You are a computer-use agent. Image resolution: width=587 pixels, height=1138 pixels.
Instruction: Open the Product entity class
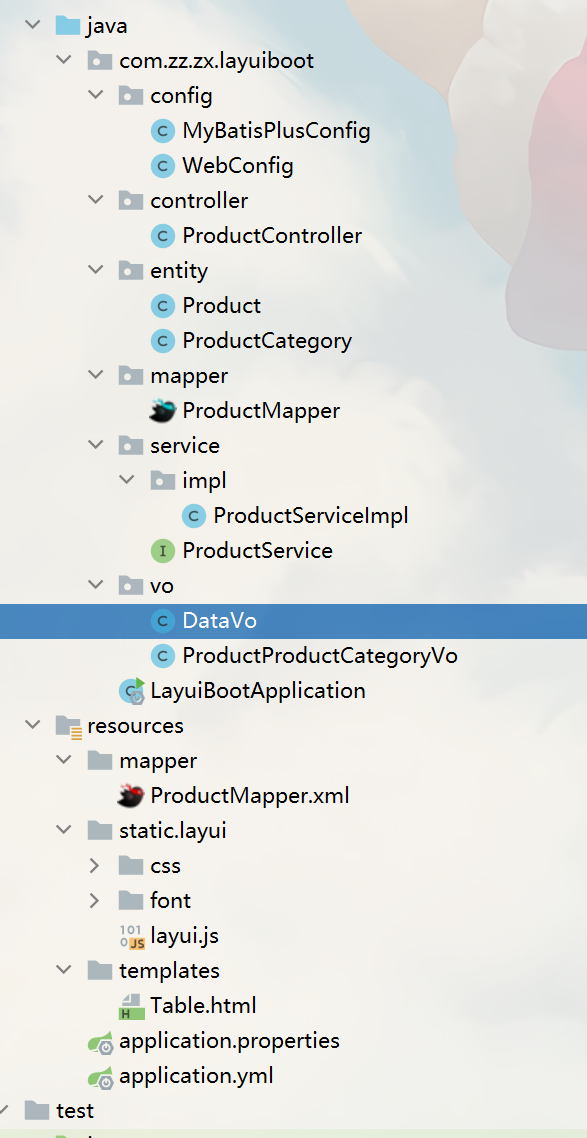tap(220, 305)
